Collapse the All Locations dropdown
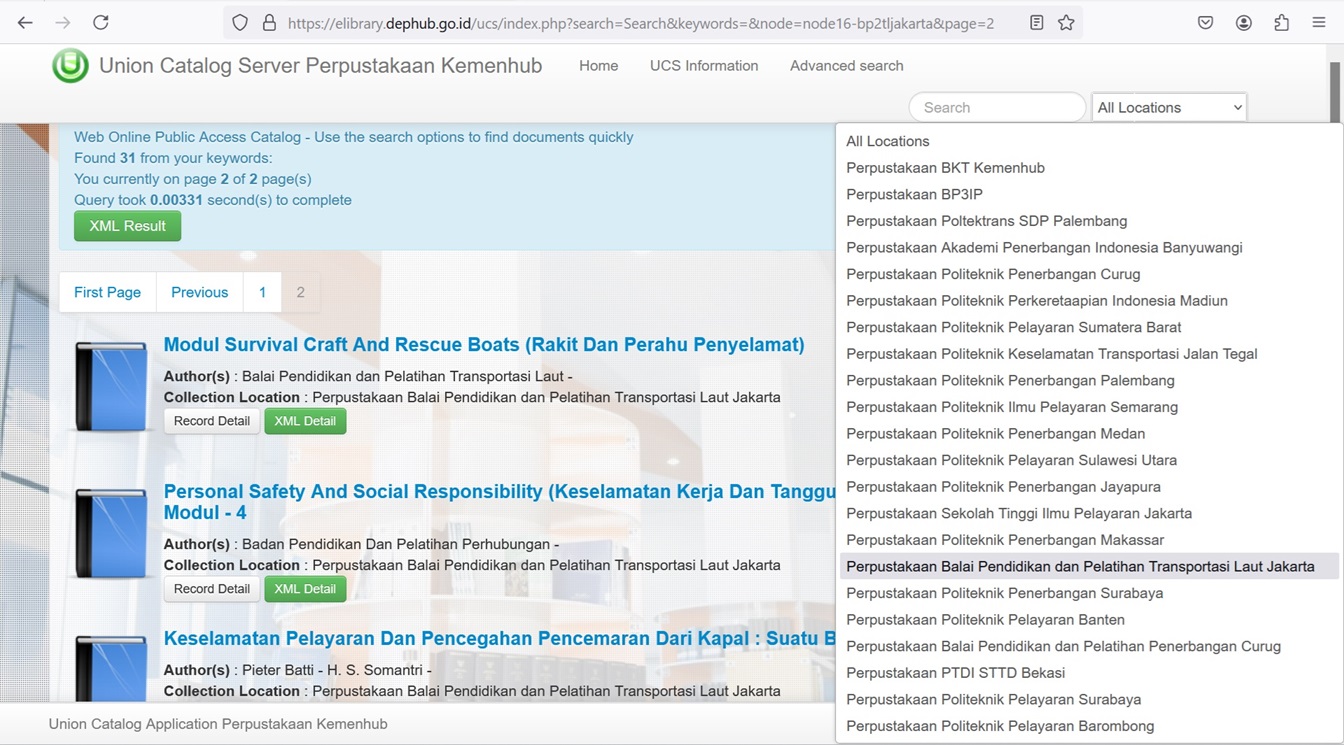Image resolution: width=1344 pixels, height=745 pixels. click(1169, 107)
